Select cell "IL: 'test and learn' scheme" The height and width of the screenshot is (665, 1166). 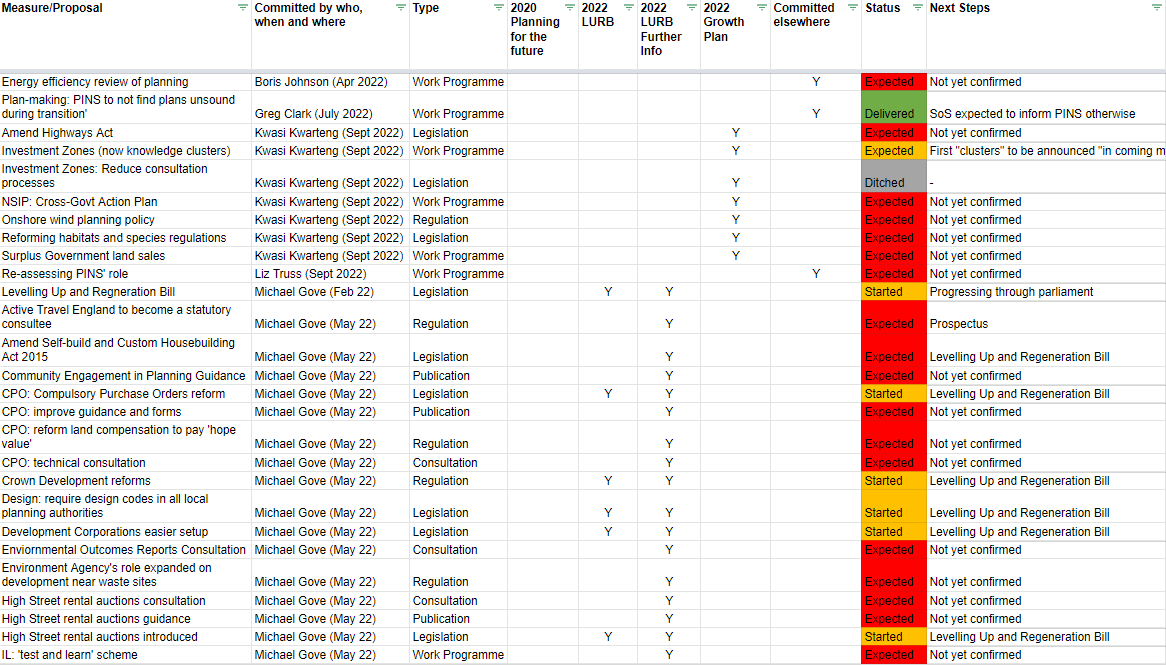pos(126,655)
